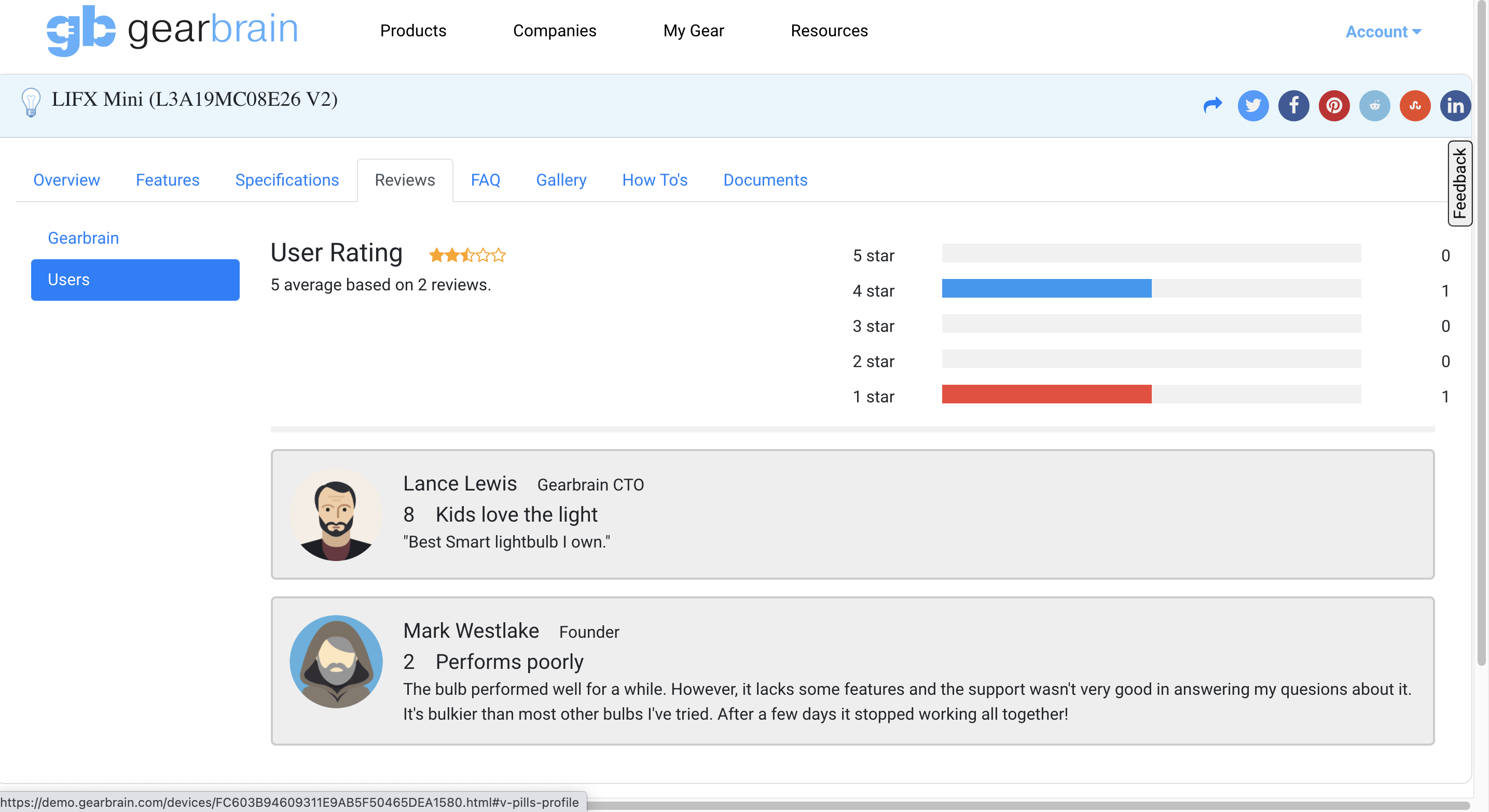Open the Account dropdown
The width and height of the screenshot is (1489, 812).
pos(1383,32)
